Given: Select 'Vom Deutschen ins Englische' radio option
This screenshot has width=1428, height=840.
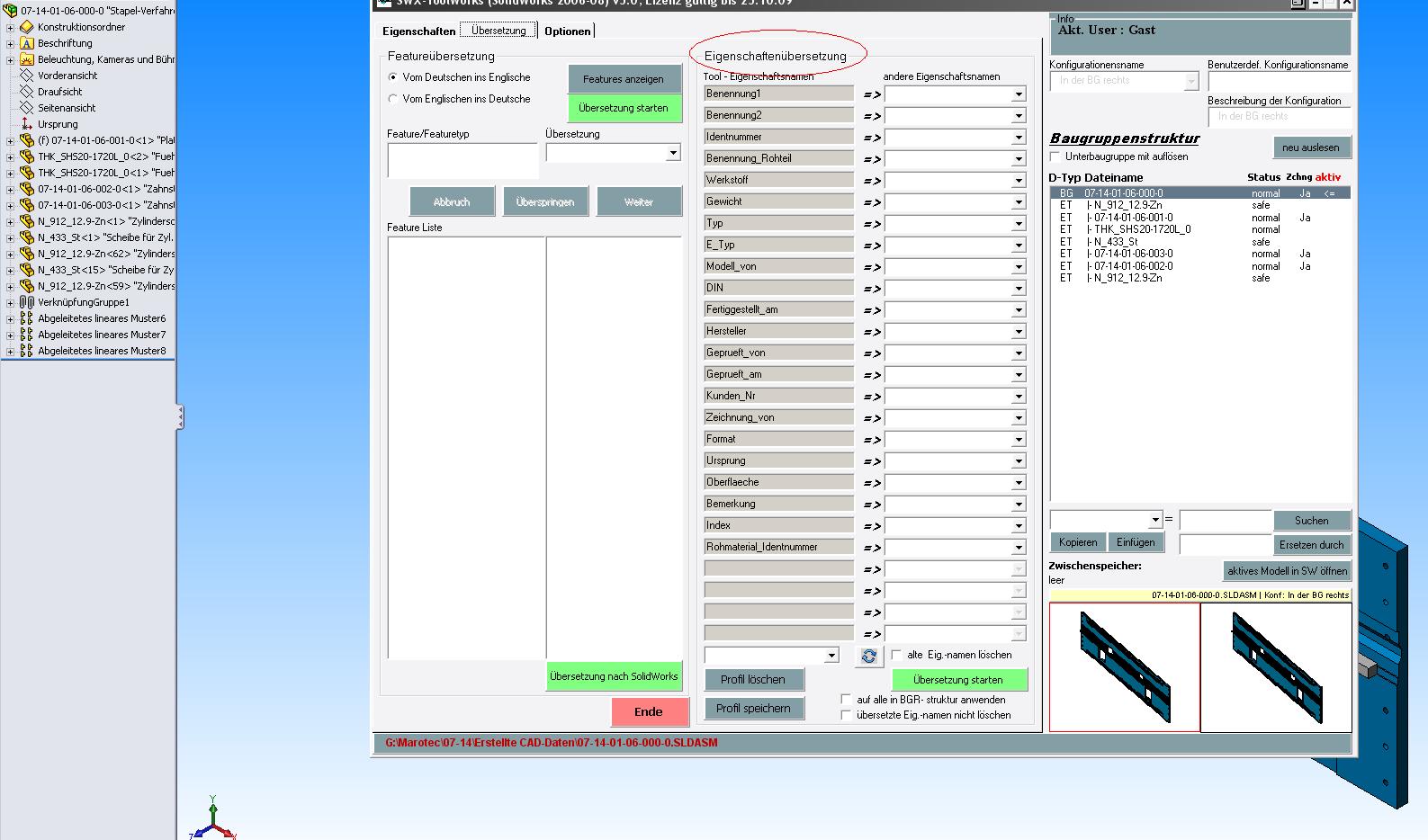Looking at the screenshot, I should (x=393, y=77).
